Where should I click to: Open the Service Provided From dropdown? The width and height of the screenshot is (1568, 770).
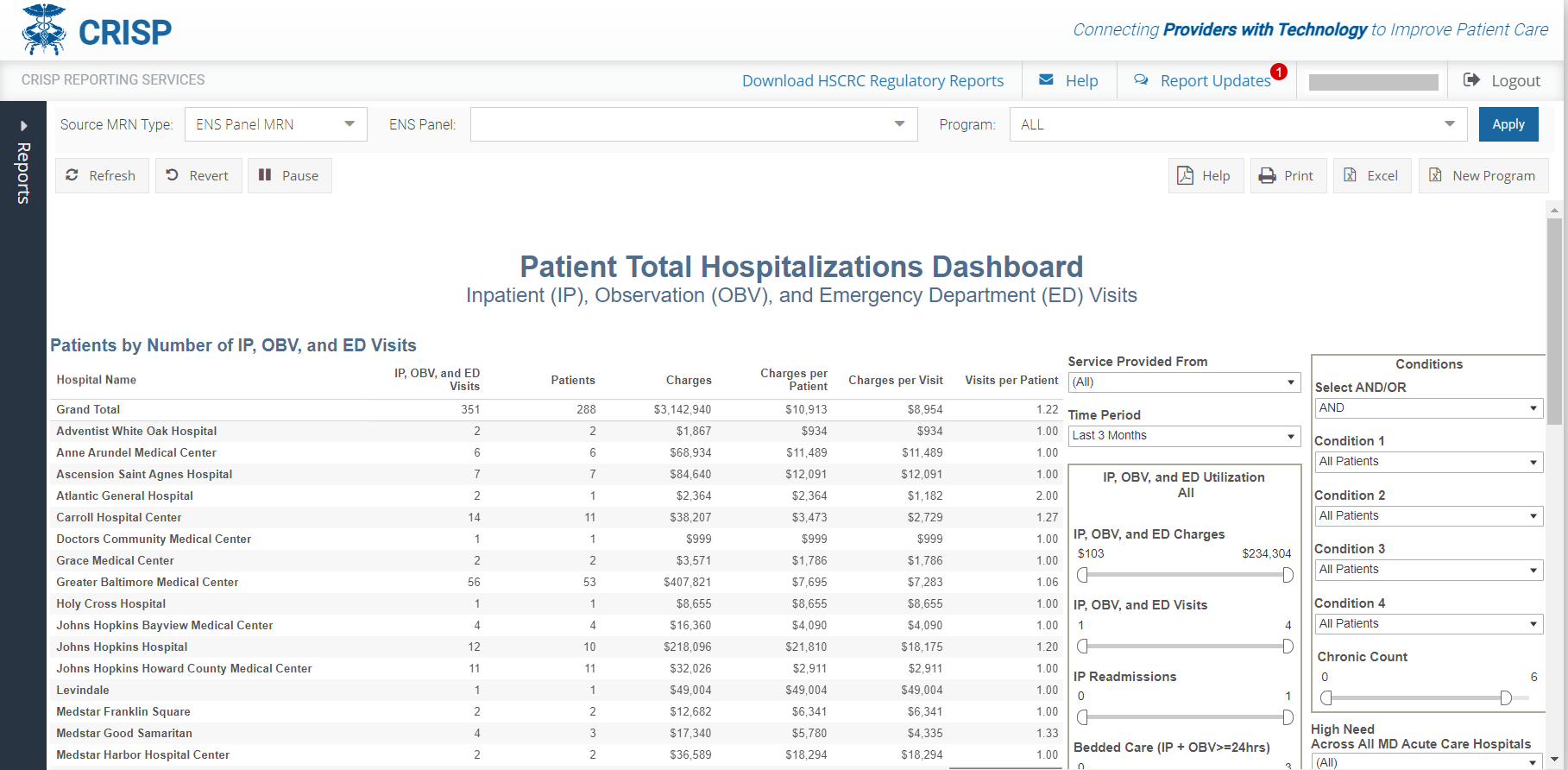tap(1184, 382)
